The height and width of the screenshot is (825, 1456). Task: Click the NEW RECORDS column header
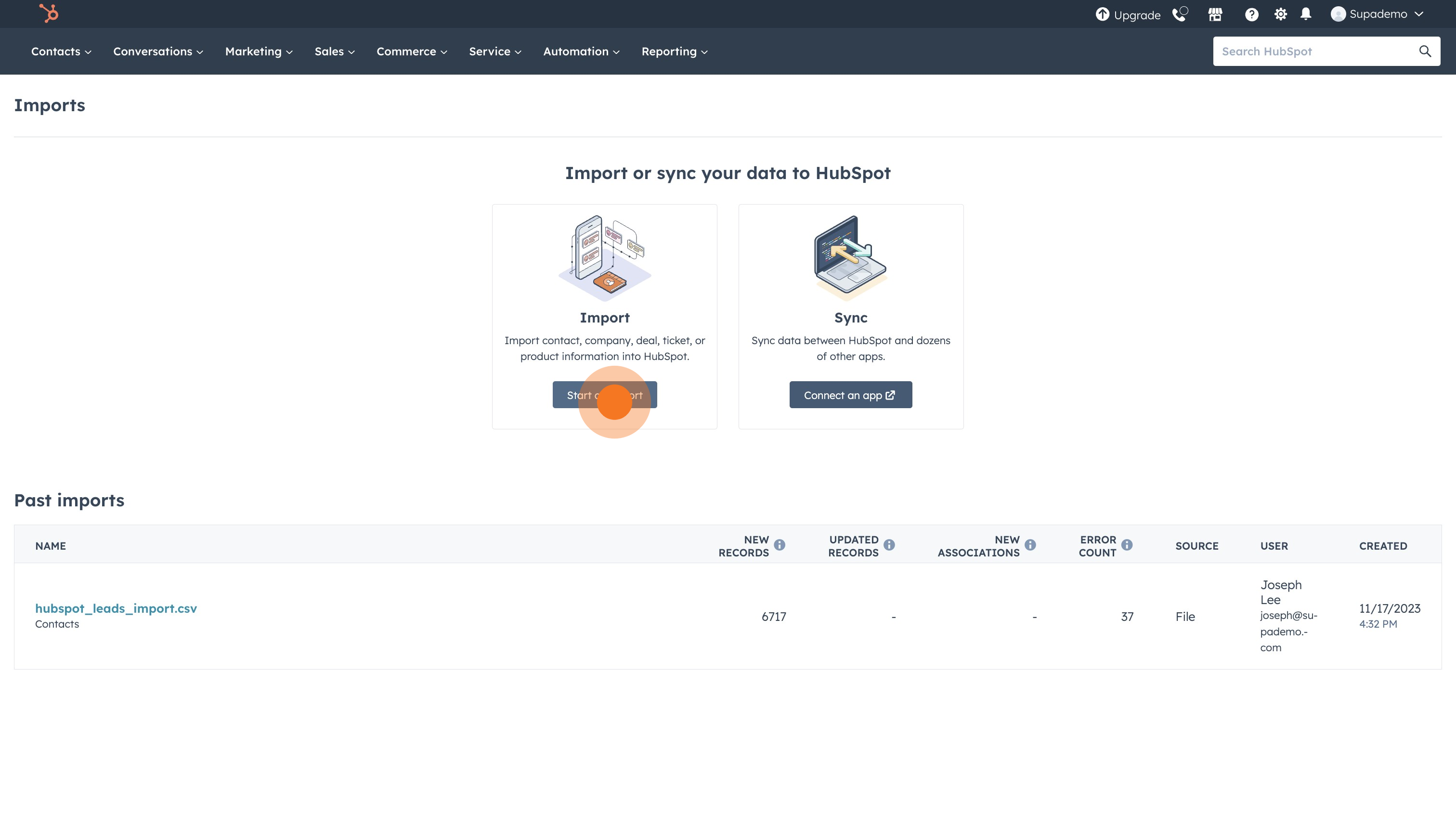(743, 546)
